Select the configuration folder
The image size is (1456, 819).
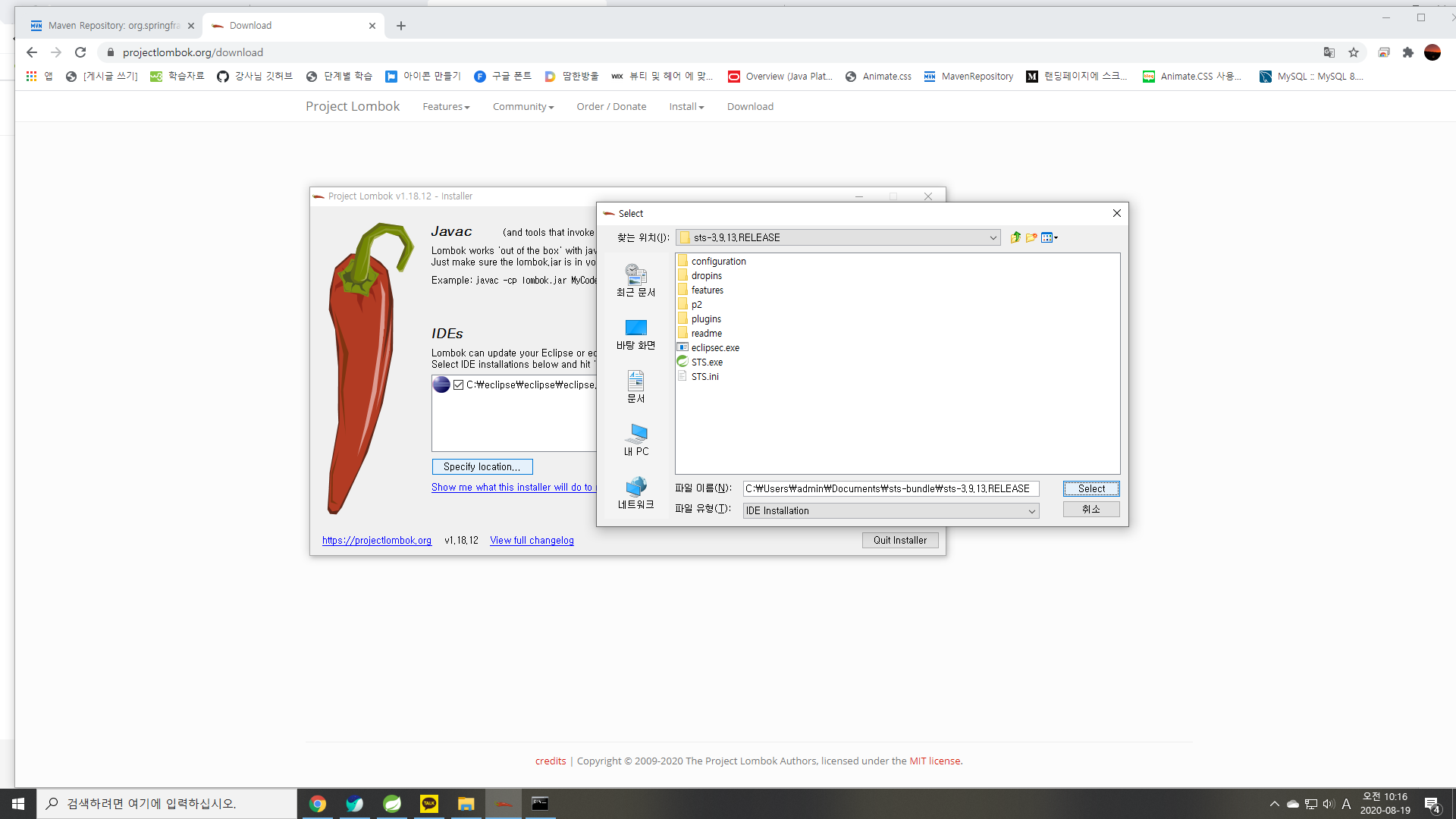point(711,261)
